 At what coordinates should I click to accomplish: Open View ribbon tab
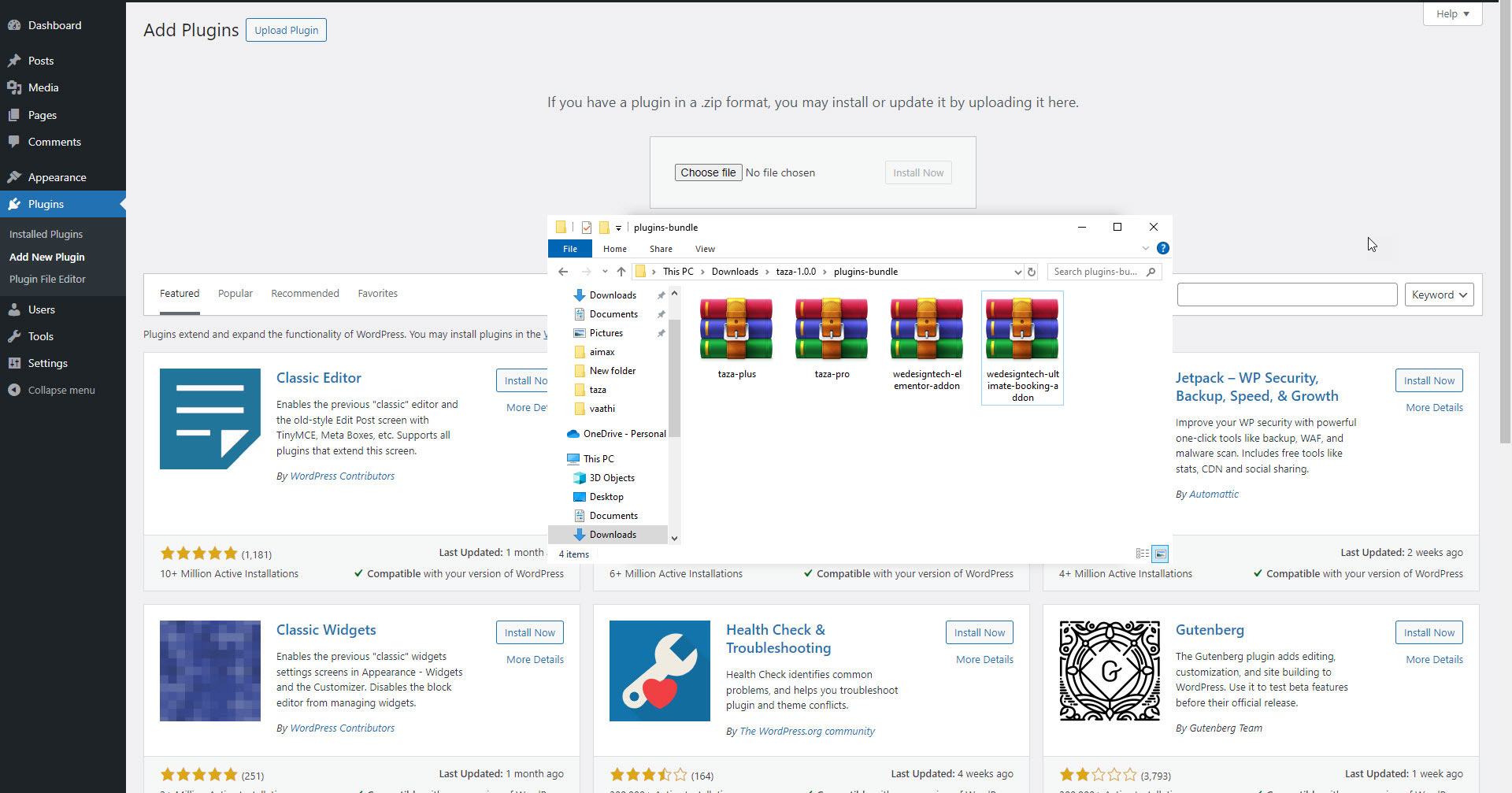click(x=705, y=249)
